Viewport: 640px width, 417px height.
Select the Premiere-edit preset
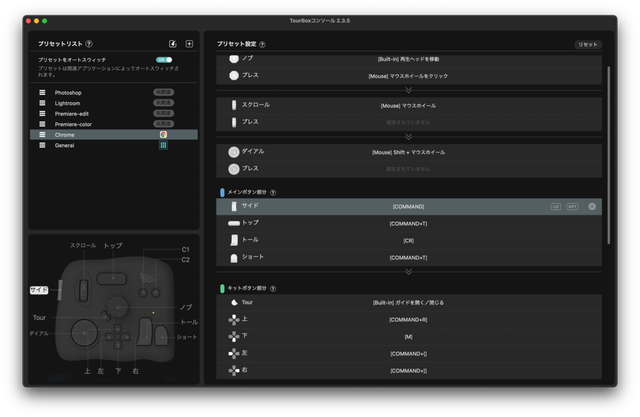coord(113,113)
